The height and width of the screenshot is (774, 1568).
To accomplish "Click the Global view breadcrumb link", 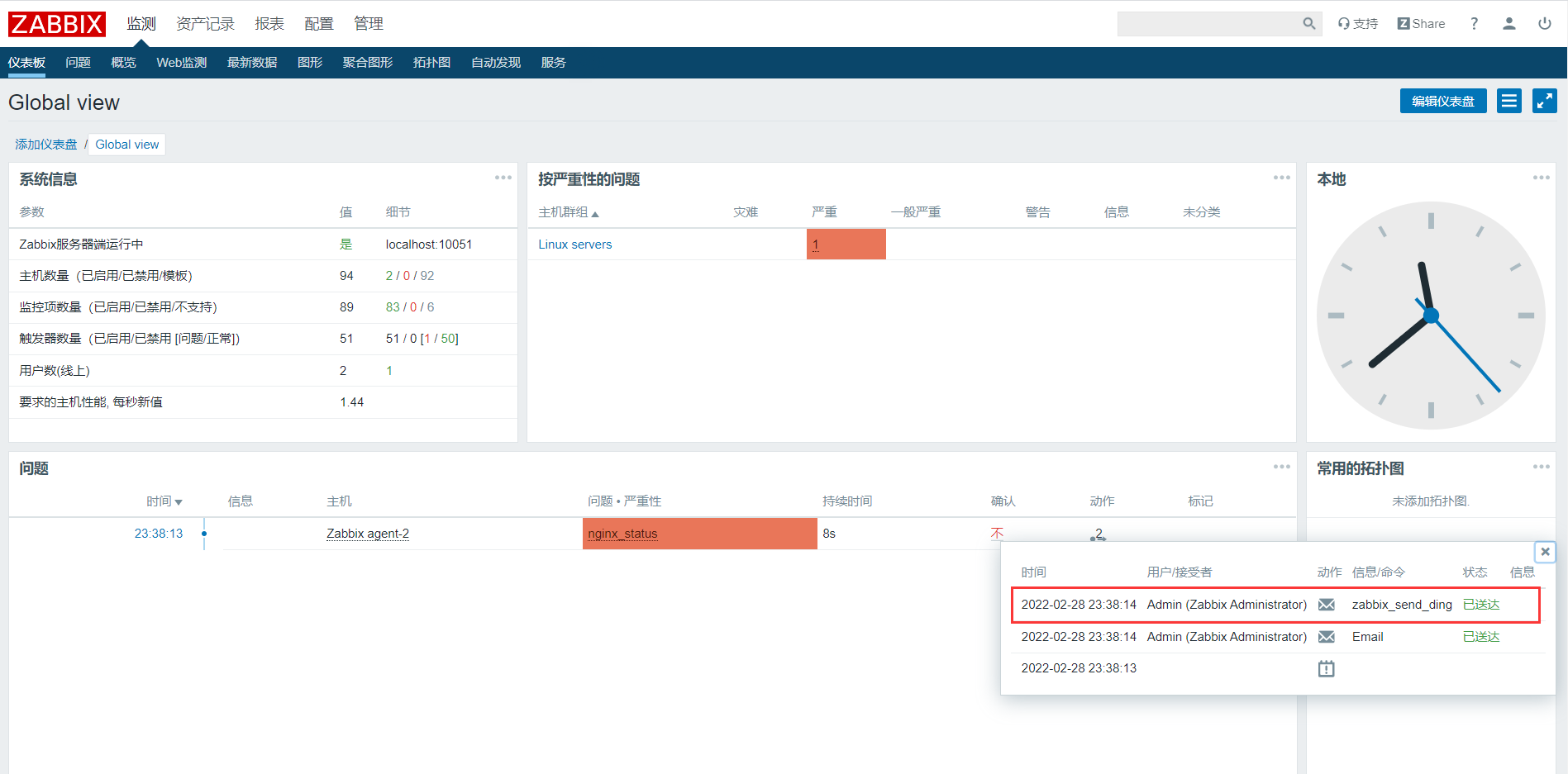I will 127,145.
